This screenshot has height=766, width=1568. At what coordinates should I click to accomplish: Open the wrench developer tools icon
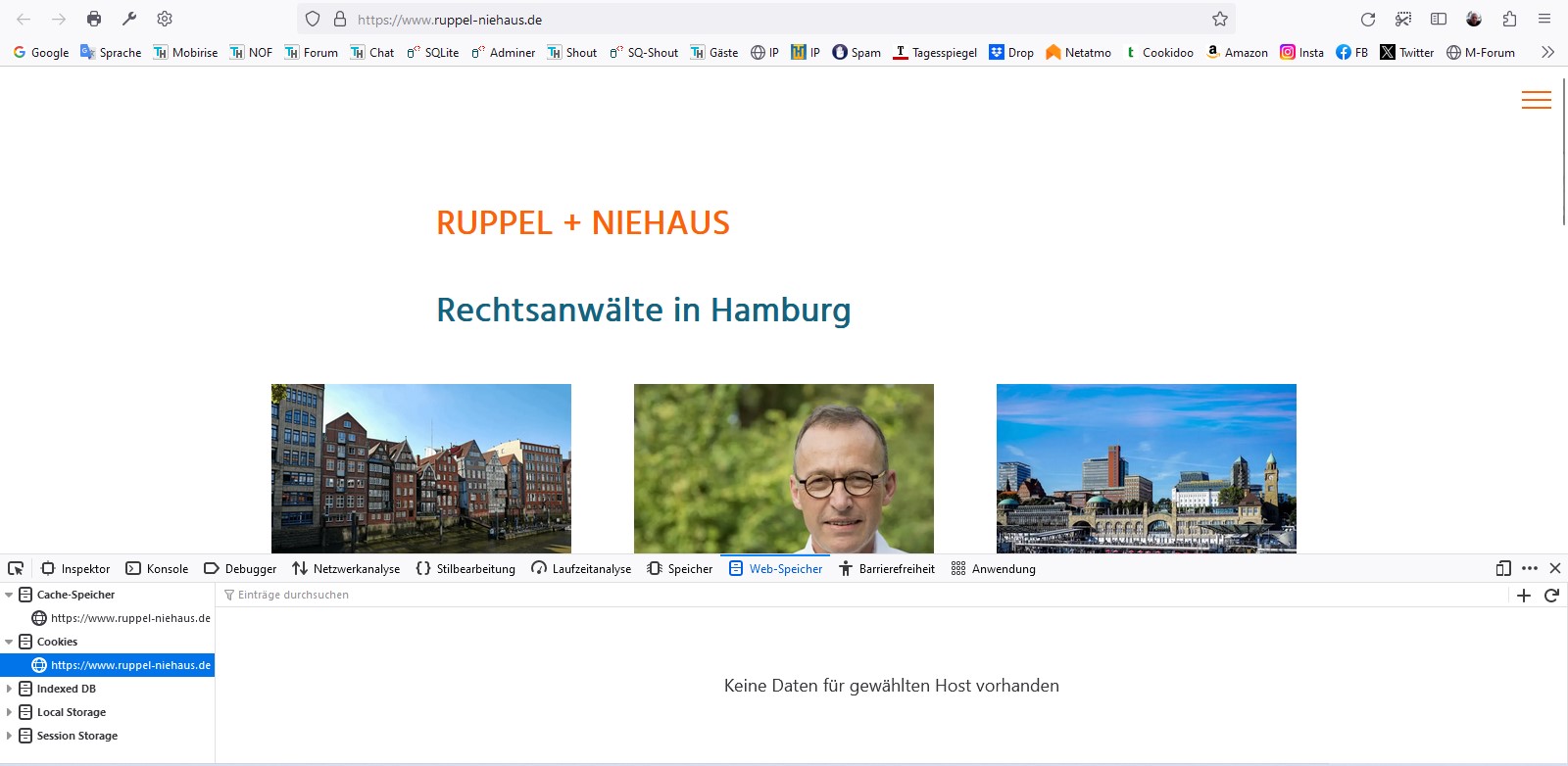129,19
